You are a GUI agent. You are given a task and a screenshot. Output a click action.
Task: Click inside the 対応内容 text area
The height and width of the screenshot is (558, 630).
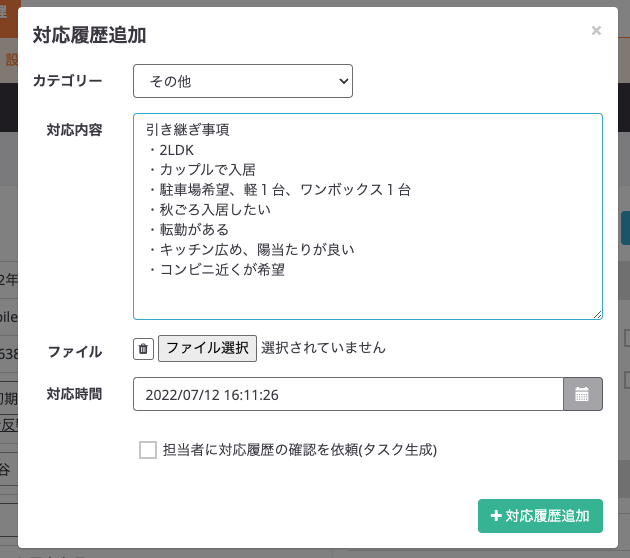368,217
